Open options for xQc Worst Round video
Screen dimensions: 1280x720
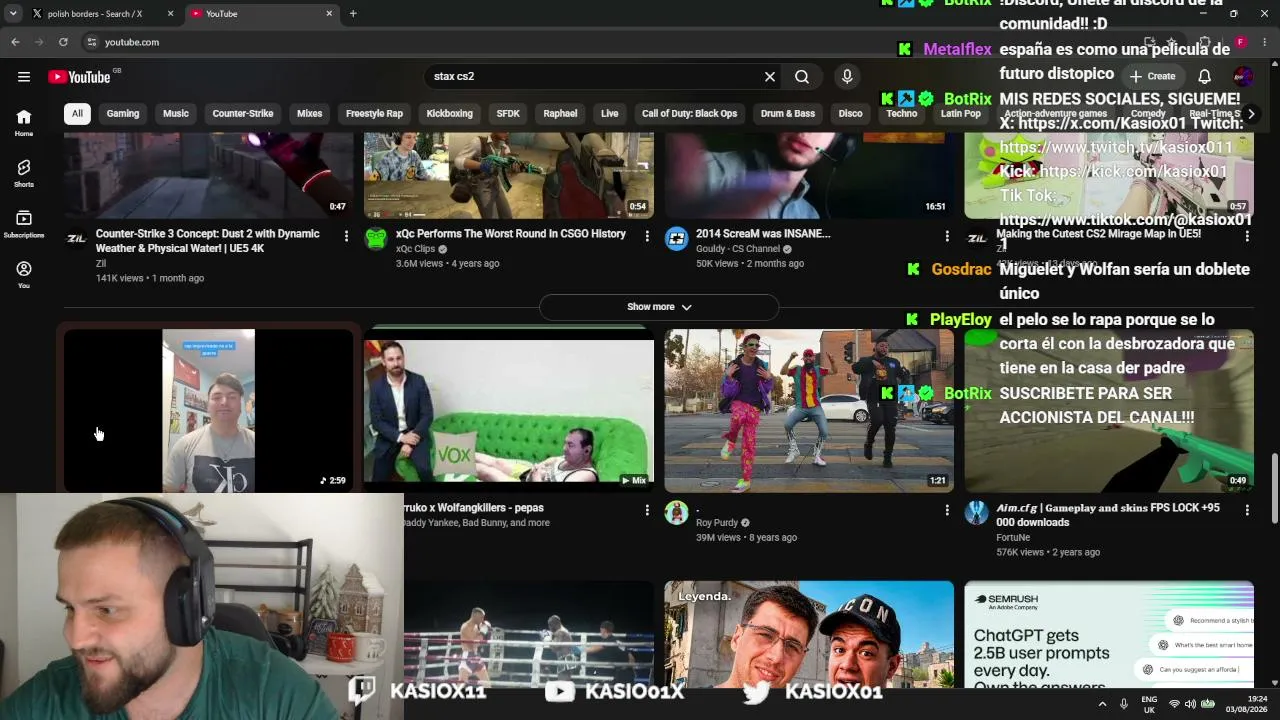647,236
